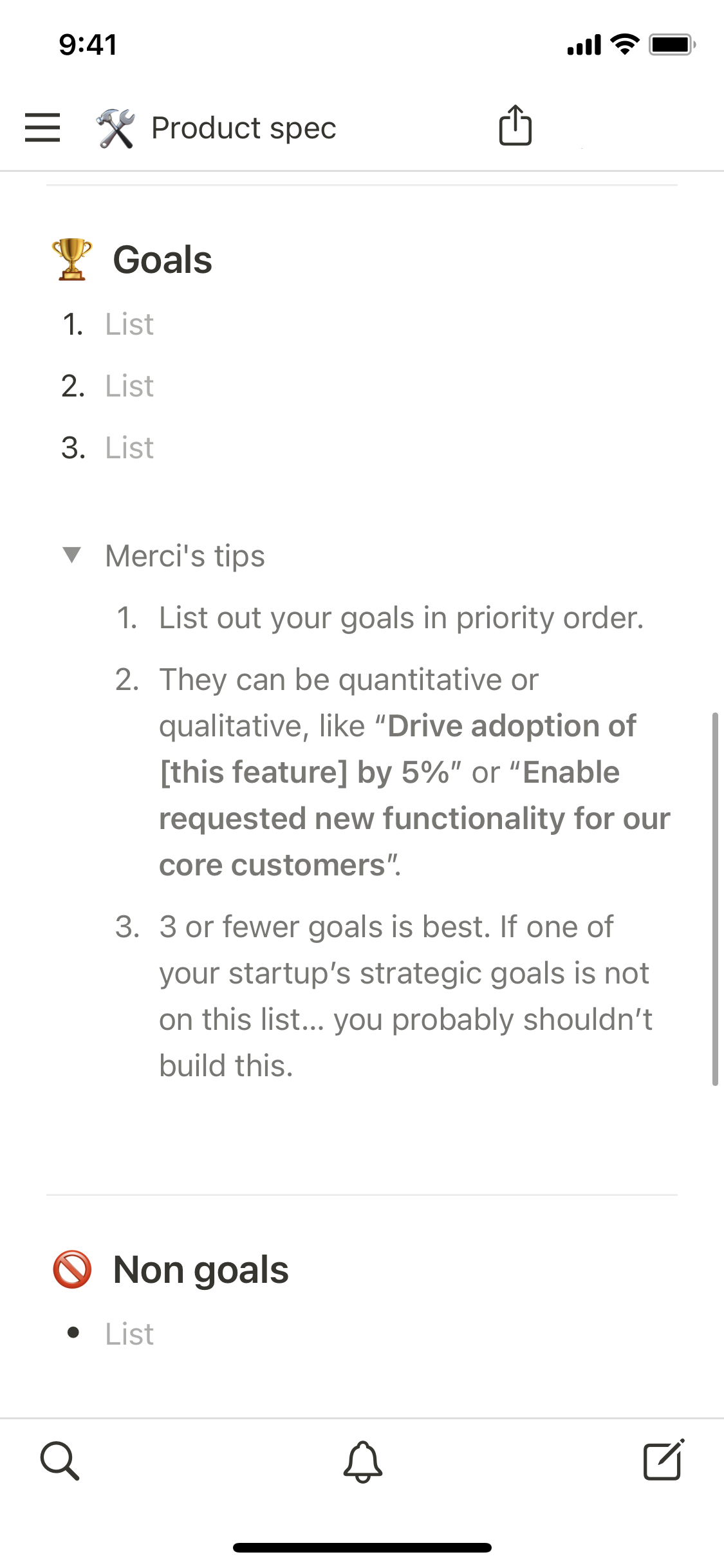The image size is (724, 1568).
Task: Click the Non goals bullet list placeholder
Action: [129, 1334]
